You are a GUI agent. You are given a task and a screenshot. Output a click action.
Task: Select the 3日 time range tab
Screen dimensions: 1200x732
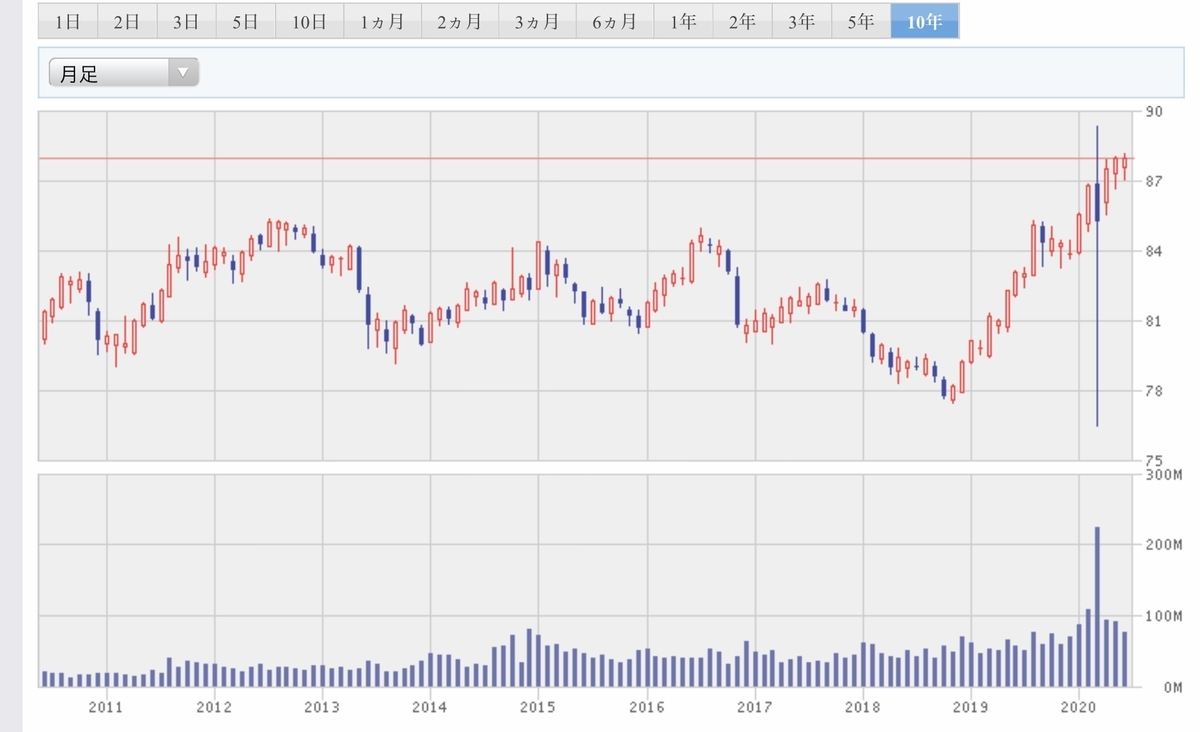186,21
